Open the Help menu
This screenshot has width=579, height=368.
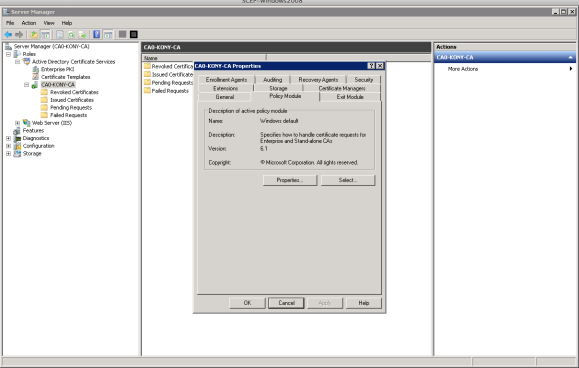(67, 23)
